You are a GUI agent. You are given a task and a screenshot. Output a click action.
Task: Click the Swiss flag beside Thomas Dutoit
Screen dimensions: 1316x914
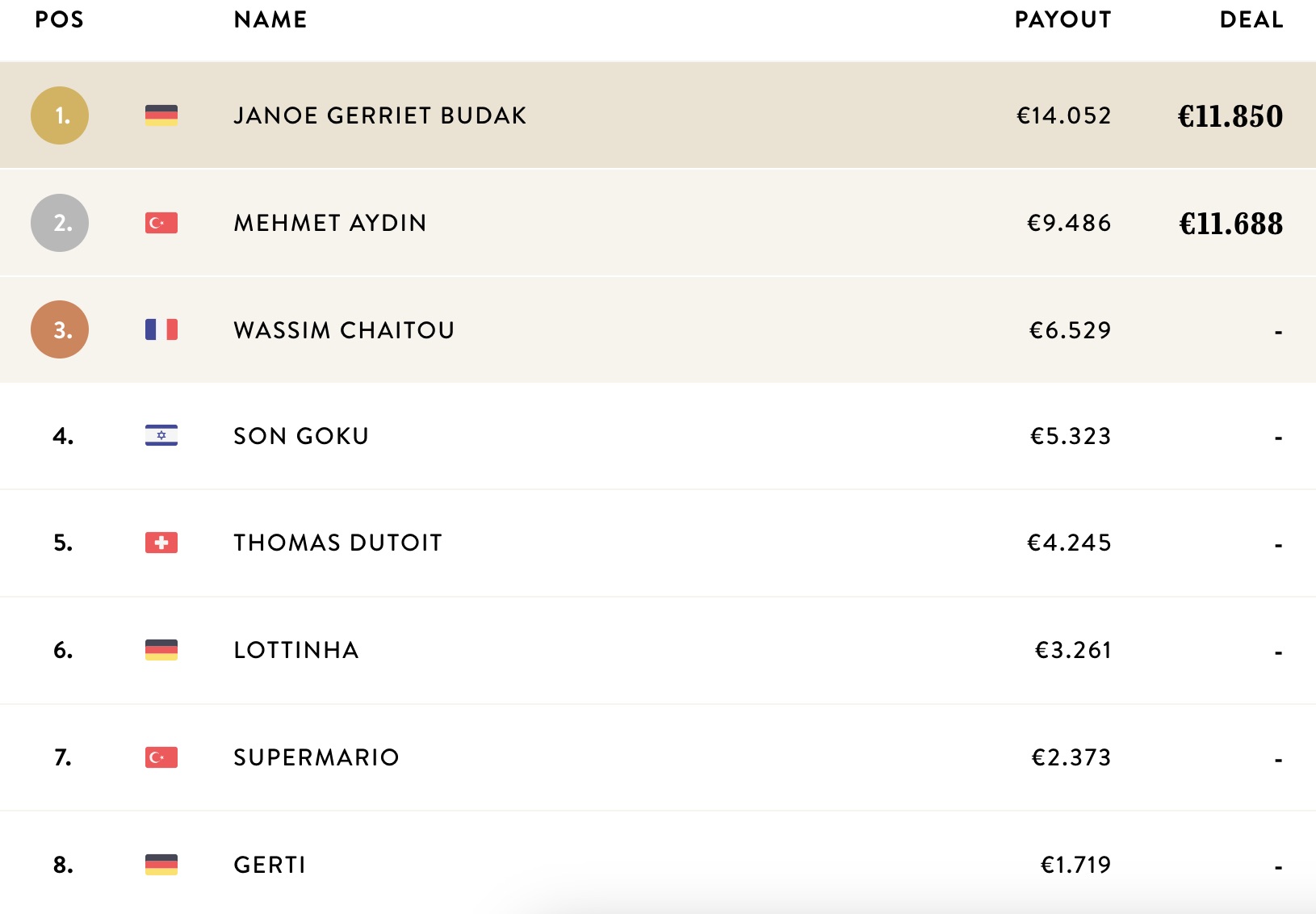coord(161,543)
